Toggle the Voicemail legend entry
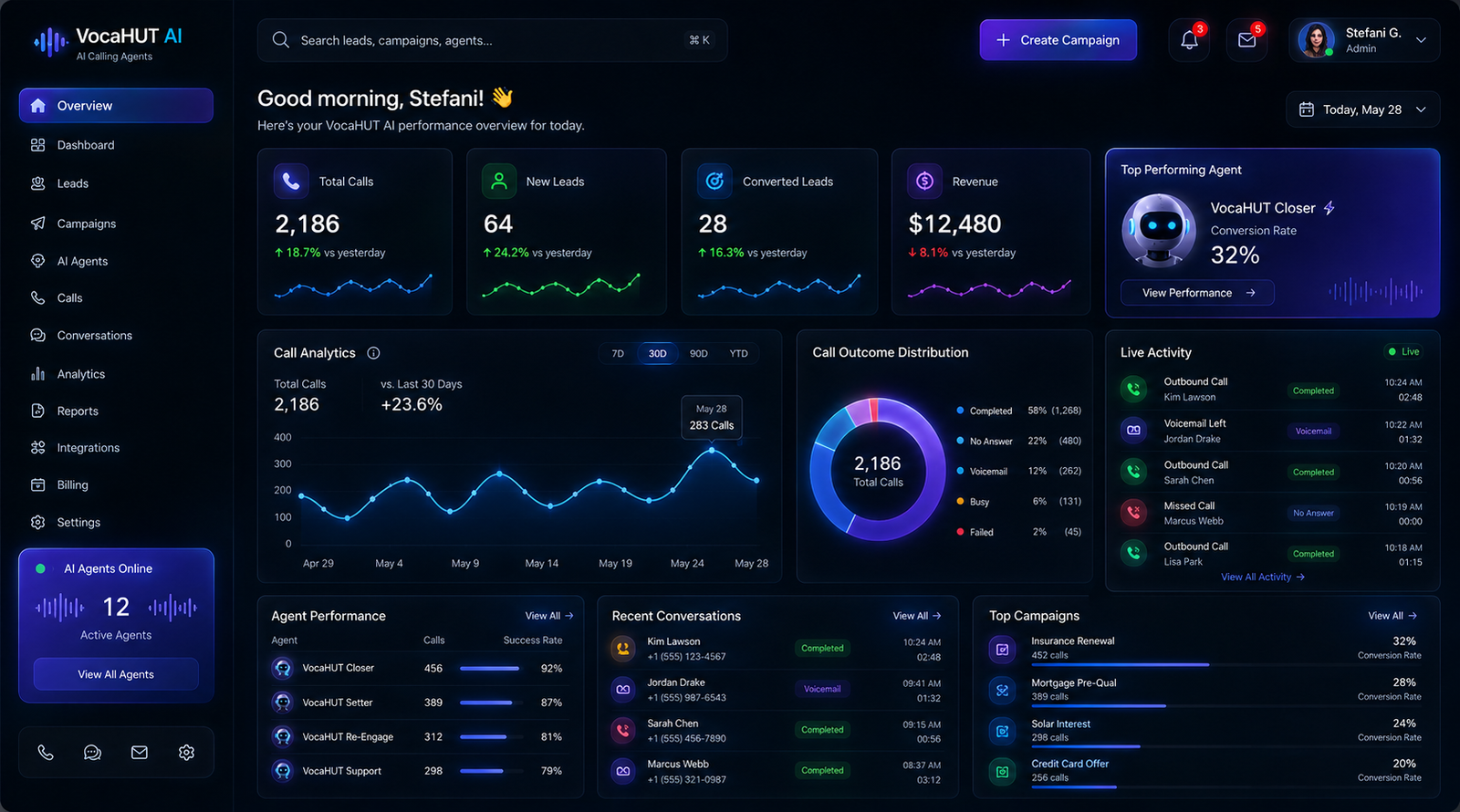The image size is (1460, 812). [x=1018, y=472]
